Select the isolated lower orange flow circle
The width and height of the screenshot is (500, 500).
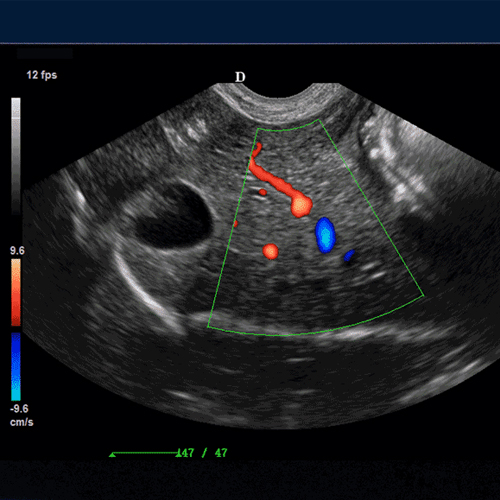270,251
